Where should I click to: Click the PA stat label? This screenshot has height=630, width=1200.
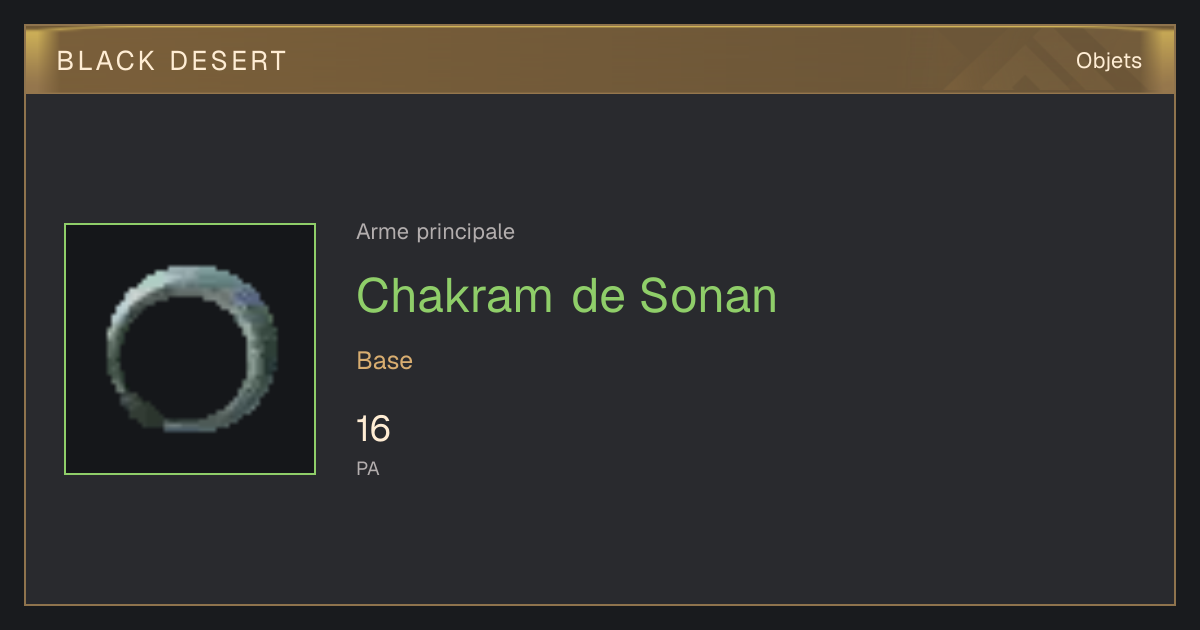point(368,468)
